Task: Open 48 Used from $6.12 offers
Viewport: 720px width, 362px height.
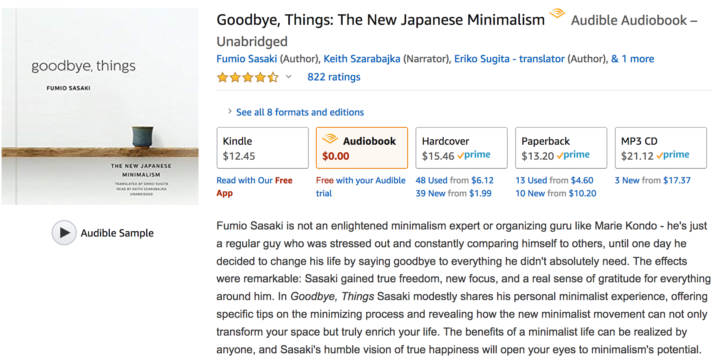Action: coord(455,181)
